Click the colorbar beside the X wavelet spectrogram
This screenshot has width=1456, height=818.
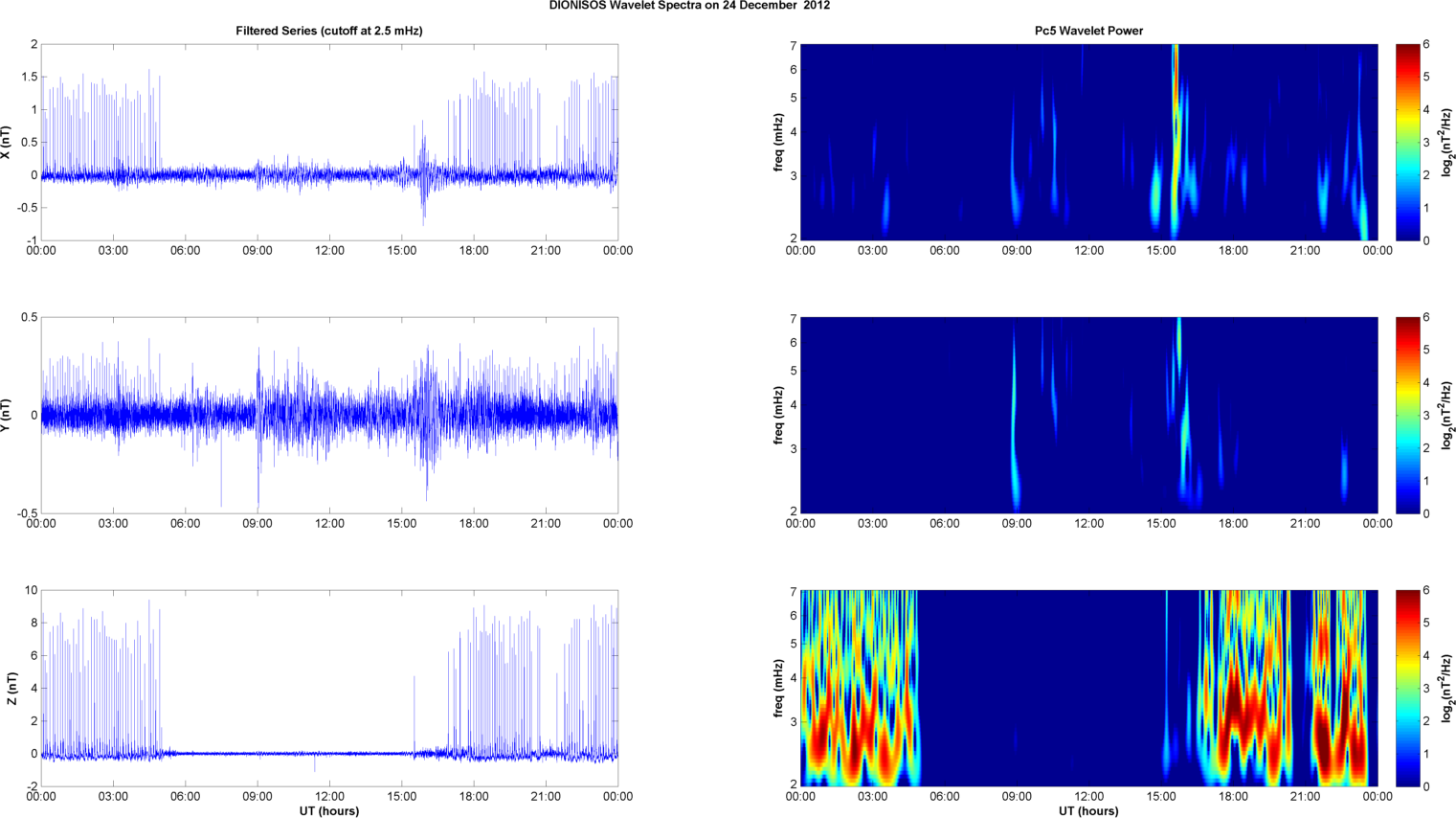click(x=1407, y=143)
